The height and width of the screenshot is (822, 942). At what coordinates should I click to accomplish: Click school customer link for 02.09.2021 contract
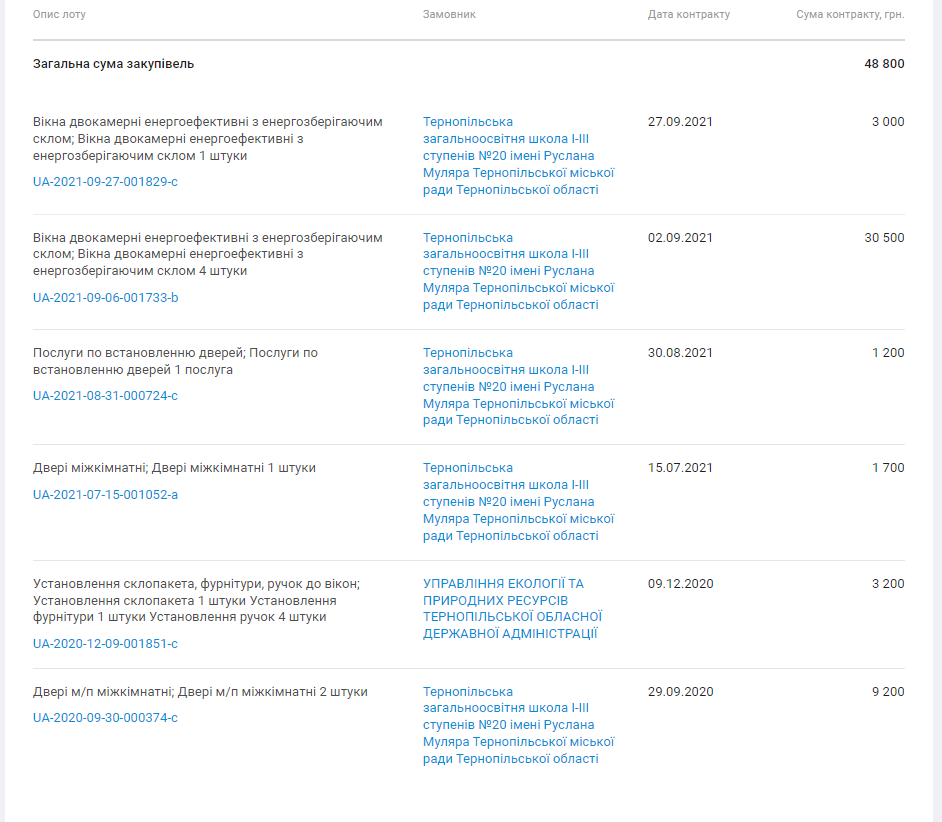tap(518, 271)
